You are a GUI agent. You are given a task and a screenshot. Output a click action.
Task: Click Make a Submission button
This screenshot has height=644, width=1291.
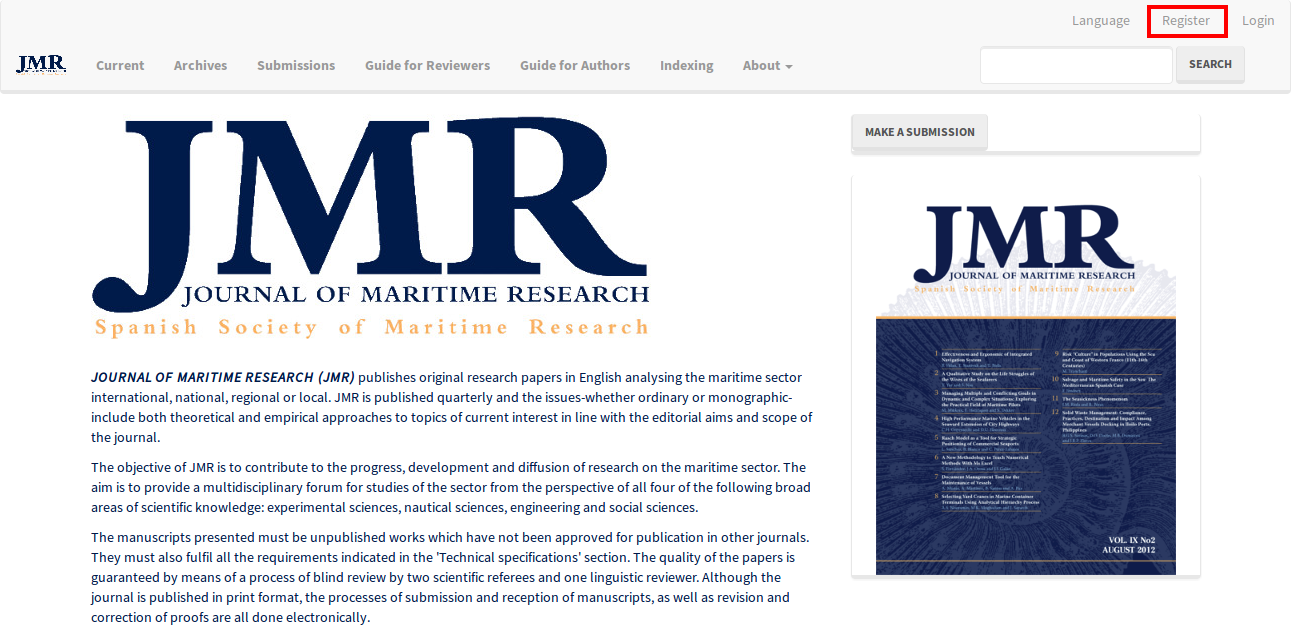(x=919, y=132)
